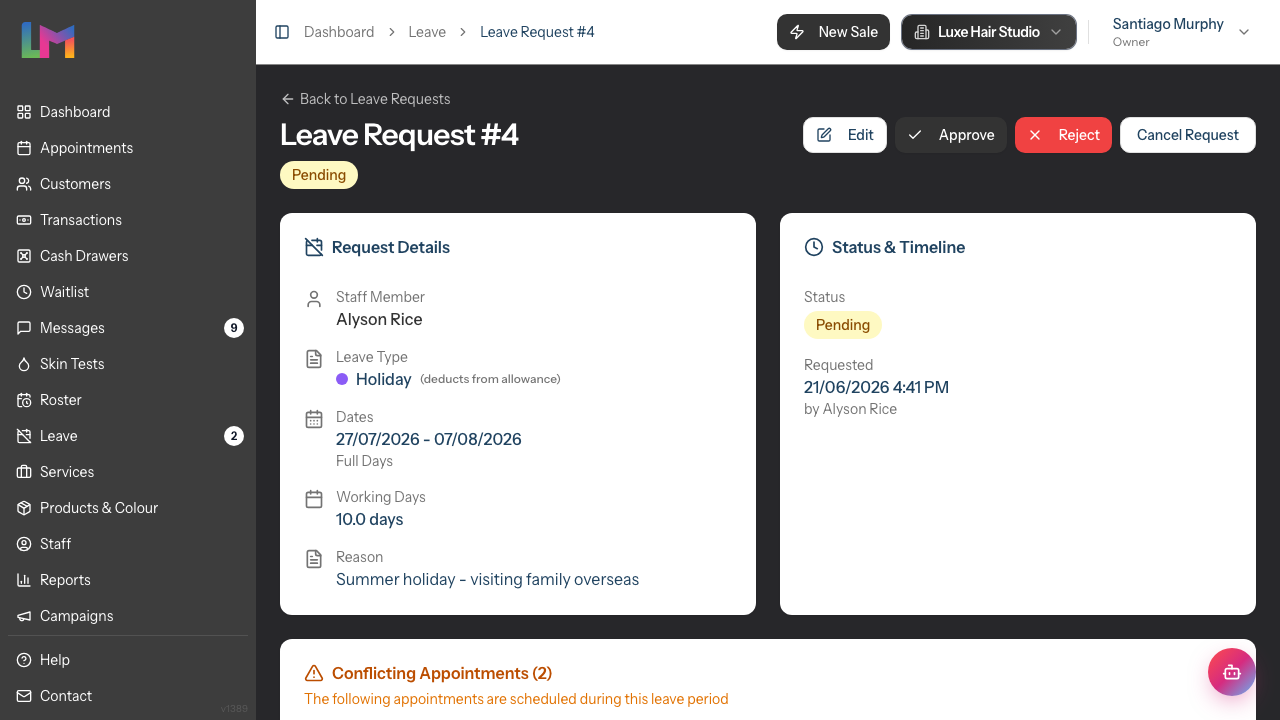Click the Leave calendar-off icon in sidebar

(x=24, y=436)
